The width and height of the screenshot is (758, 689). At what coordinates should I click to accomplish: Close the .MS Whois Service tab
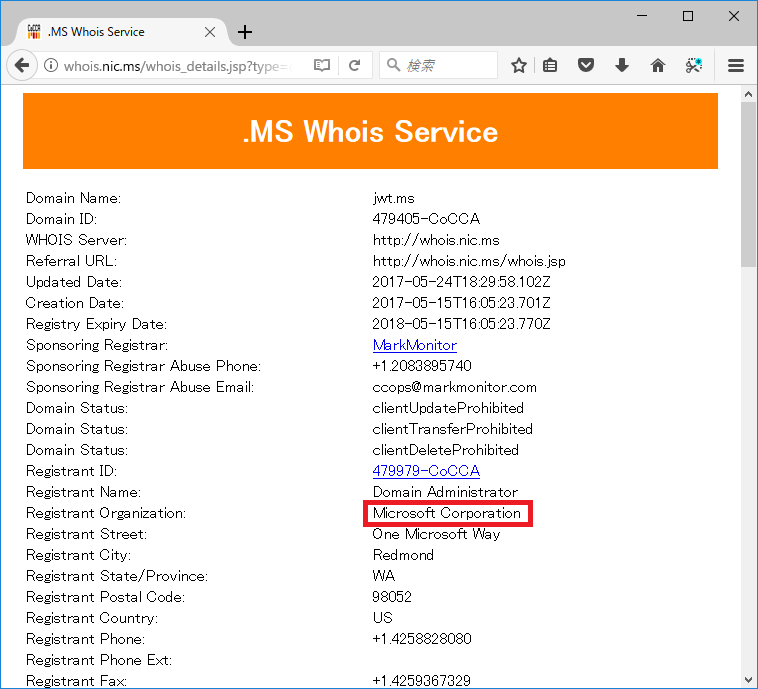[210, 32]
